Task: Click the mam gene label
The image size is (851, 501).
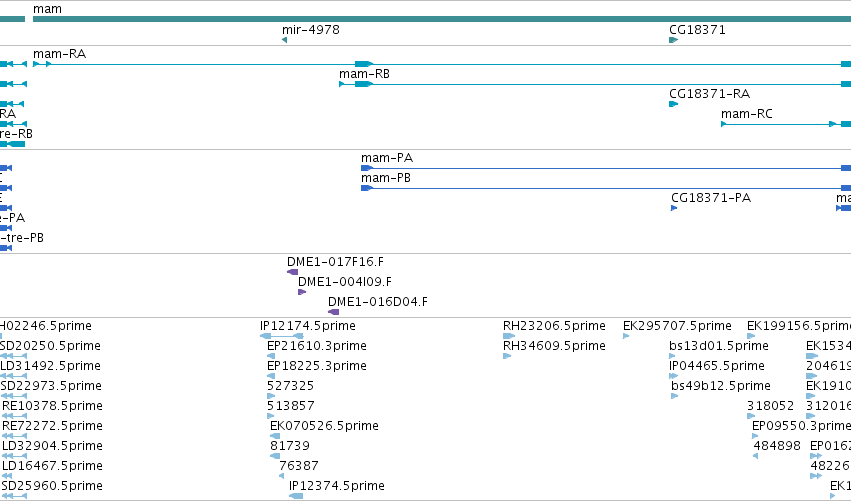Action: point(47,9)
